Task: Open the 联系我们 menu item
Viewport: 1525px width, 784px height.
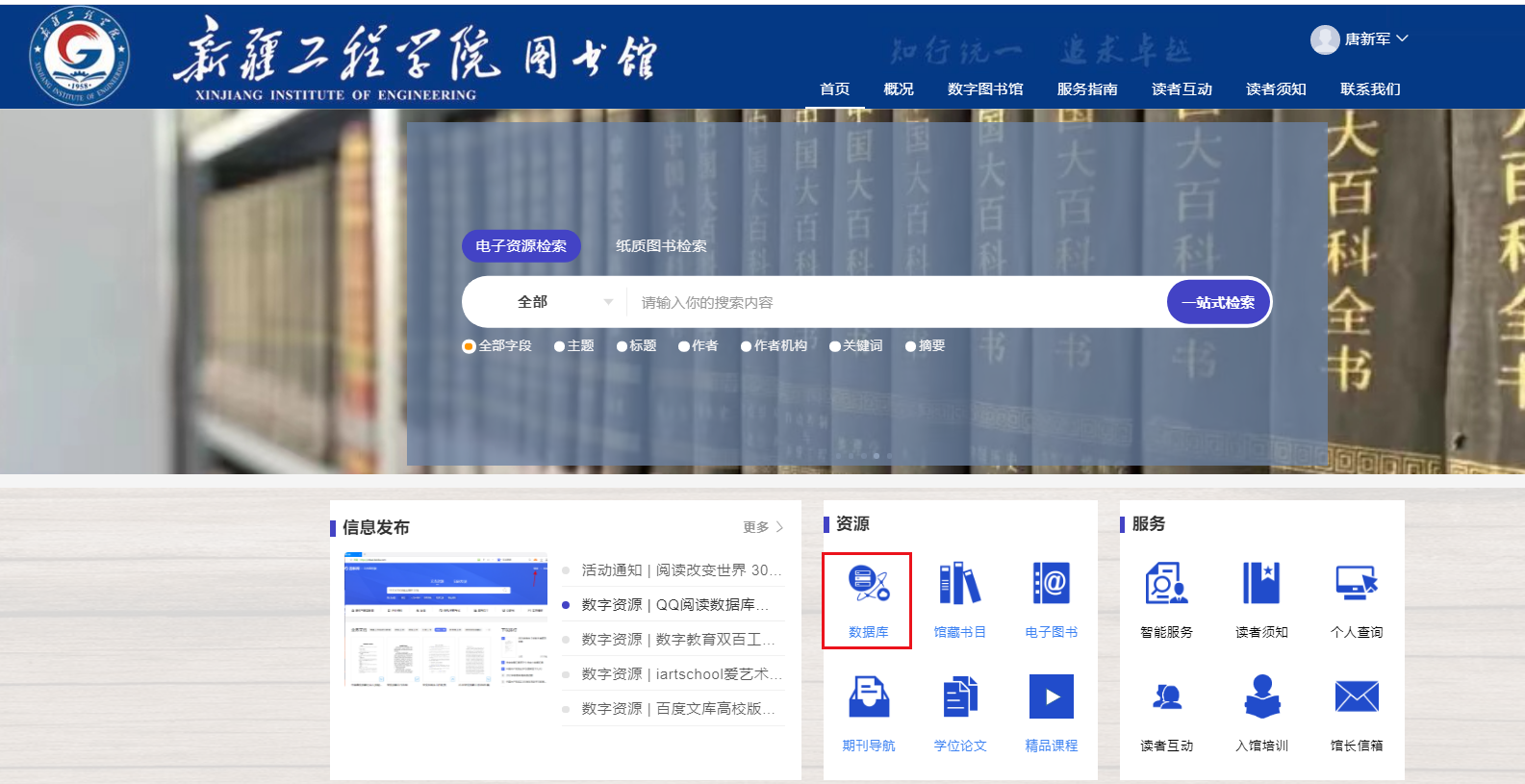Action: pos(1370,89)
